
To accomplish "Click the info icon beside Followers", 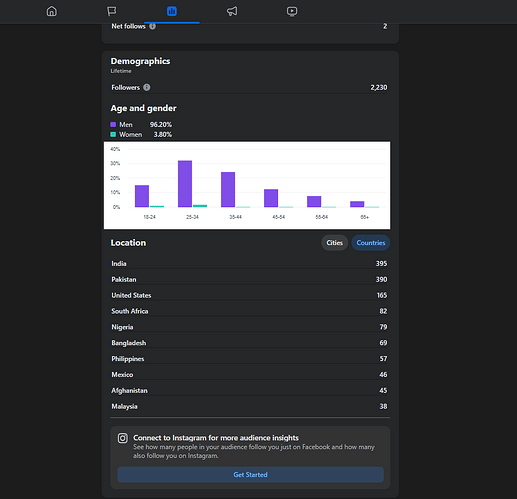I will tap(147, 87).
